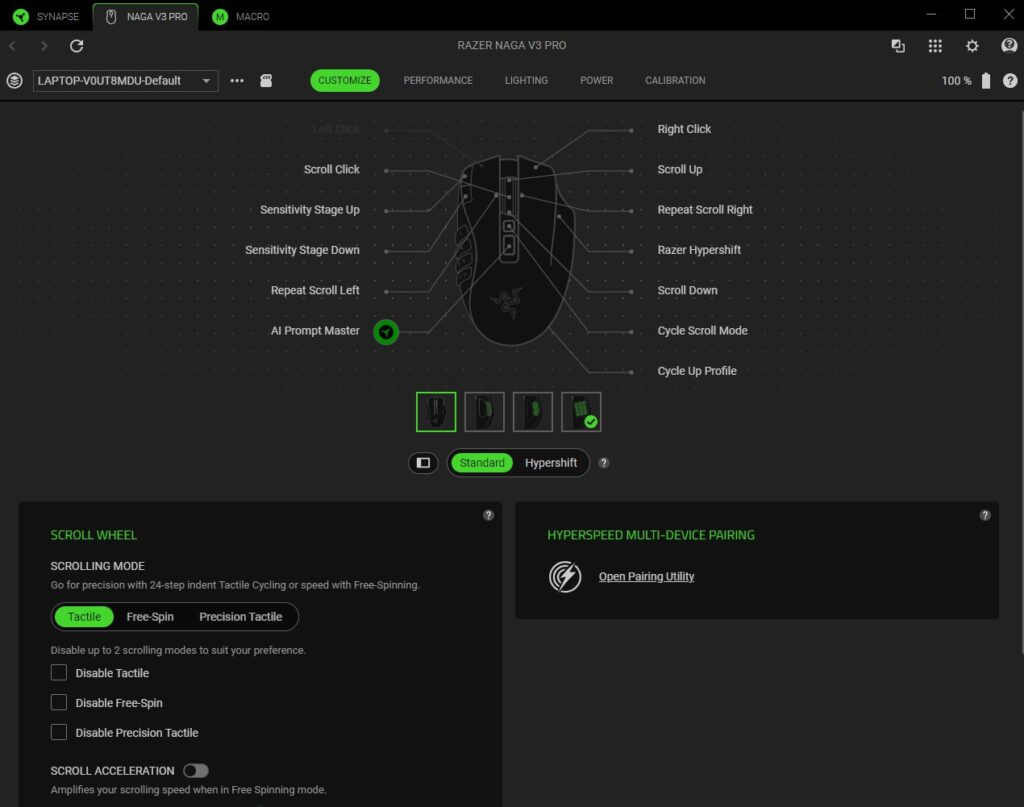Open help icon next to Hypershift
This screenshot has height=807, width=1024.
pyautogui.click(x=604, y=463)
